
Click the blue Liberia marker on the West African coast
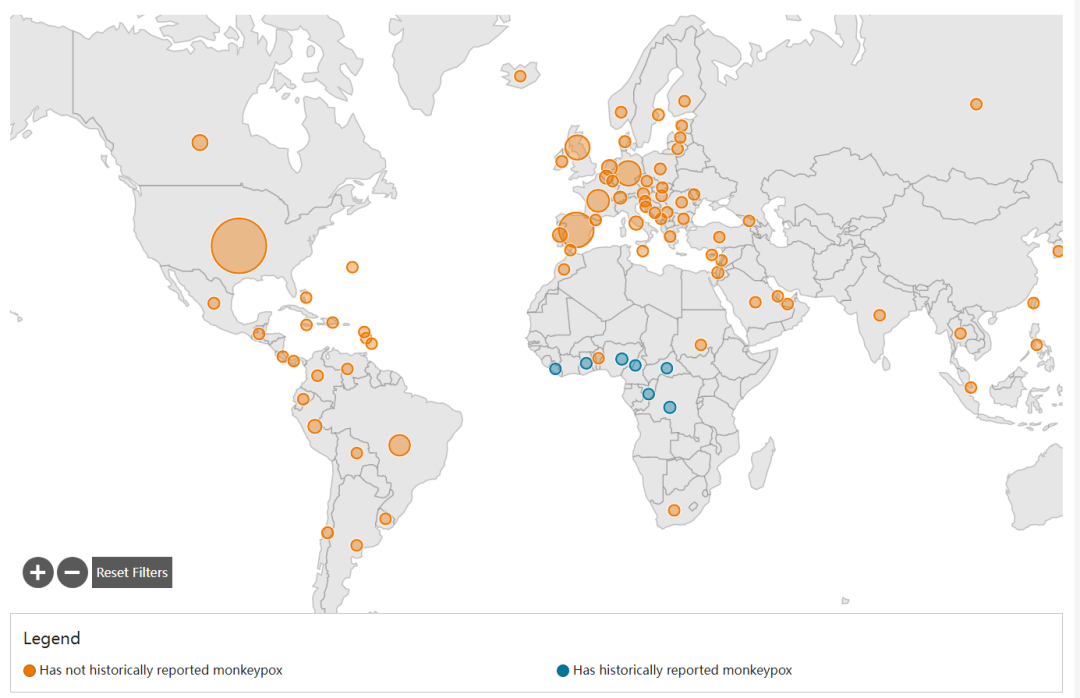click(555, 369)
